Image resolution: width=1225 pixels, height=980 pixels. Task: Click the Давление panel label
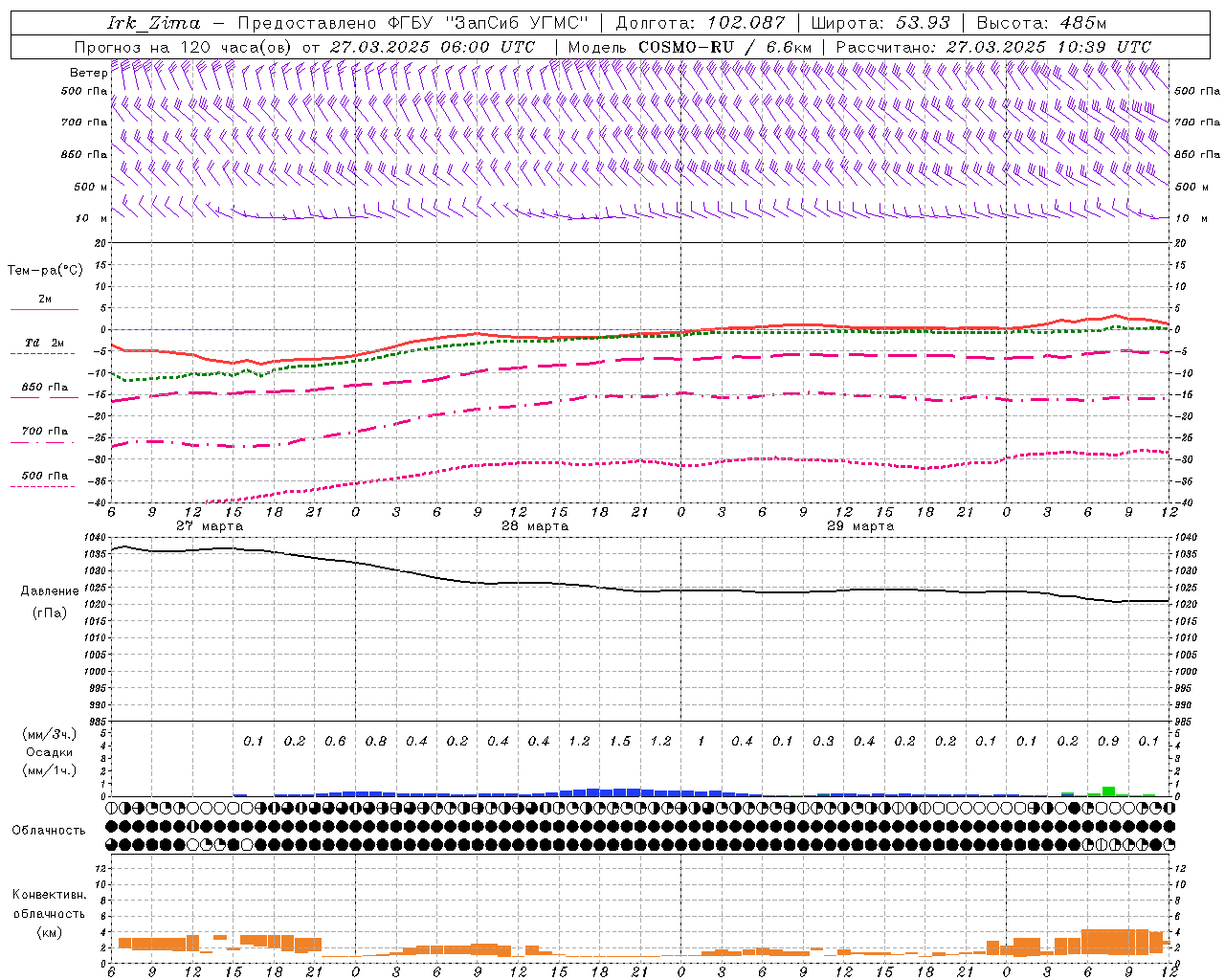(x=50, y=591)
